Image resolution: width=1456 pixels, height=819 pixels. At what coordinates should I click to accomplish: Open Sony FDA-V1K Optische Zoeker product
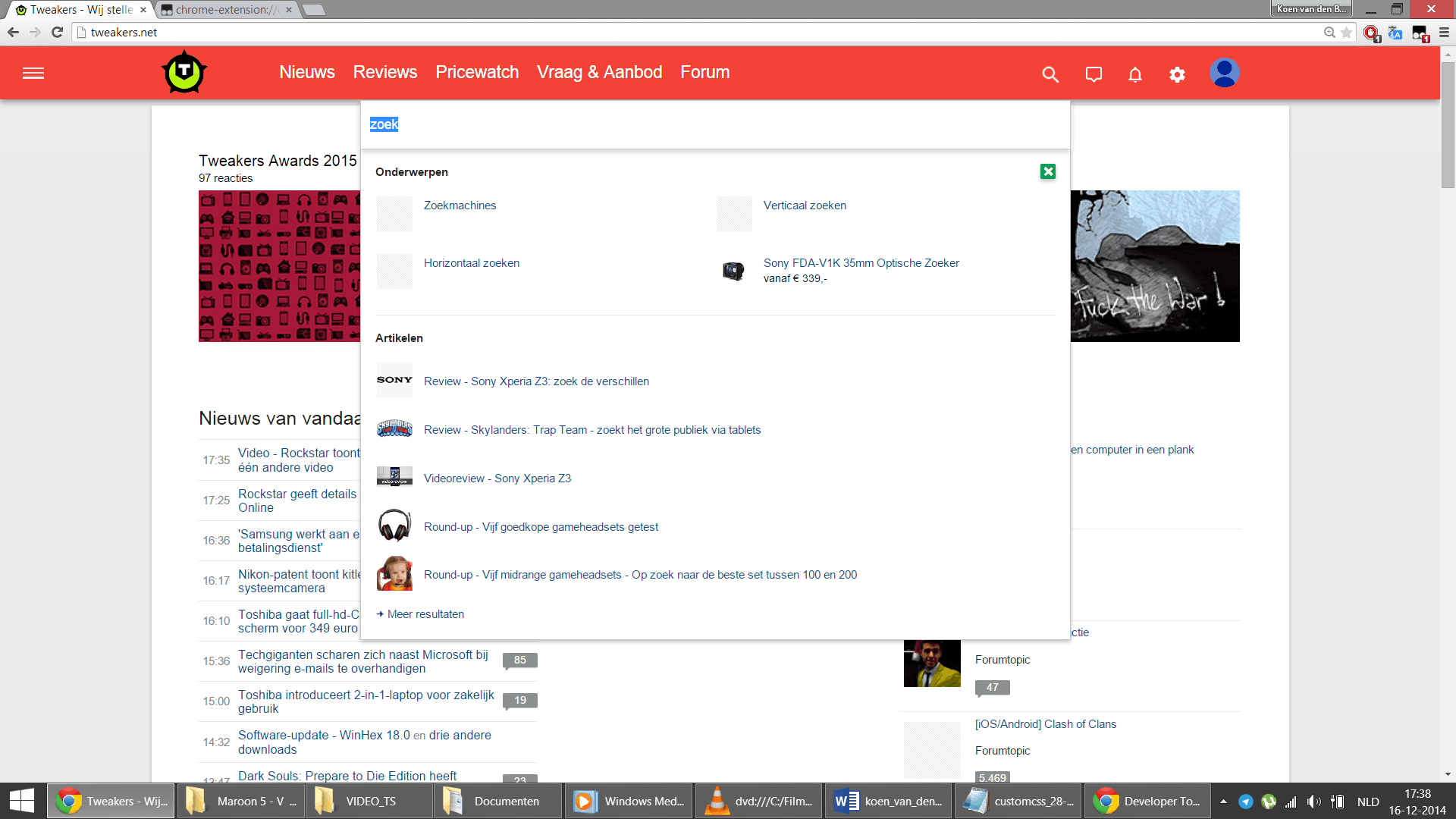[861, 263]
